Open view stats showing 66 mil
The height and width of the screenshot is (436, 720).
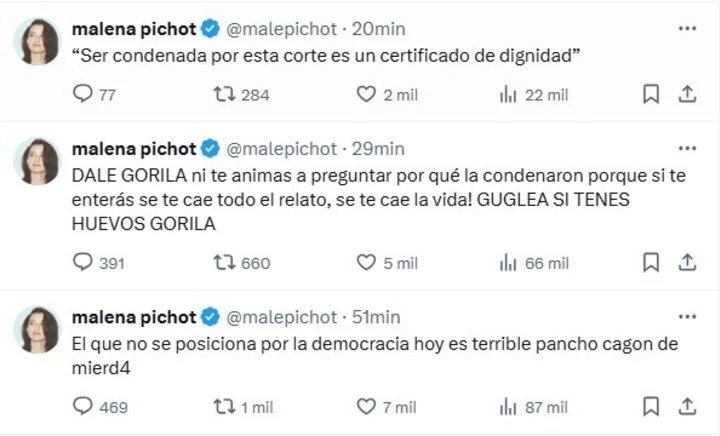(508, 263)
